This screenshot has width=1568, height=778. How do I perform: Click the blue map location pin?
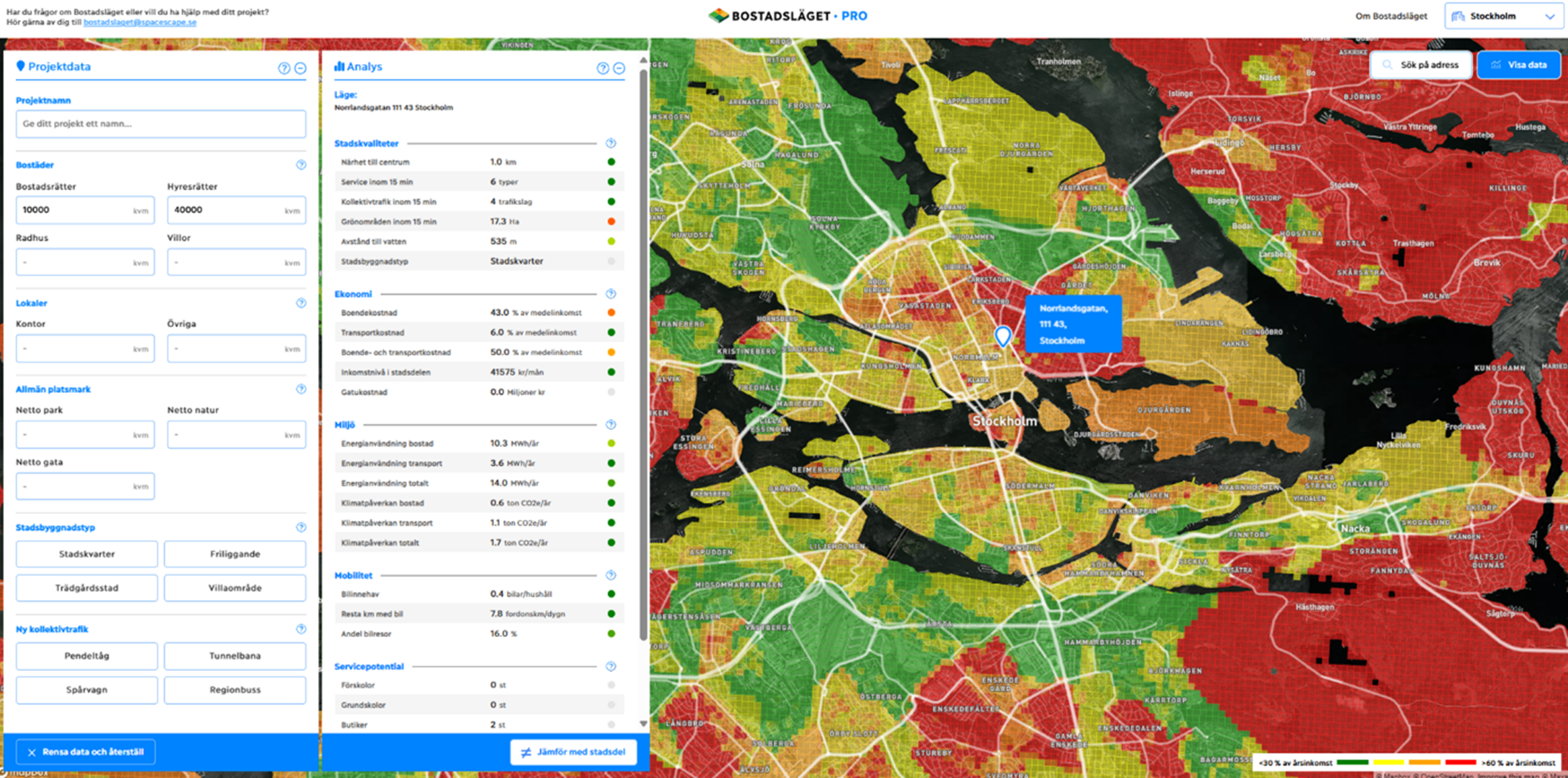click(1002, 336)
